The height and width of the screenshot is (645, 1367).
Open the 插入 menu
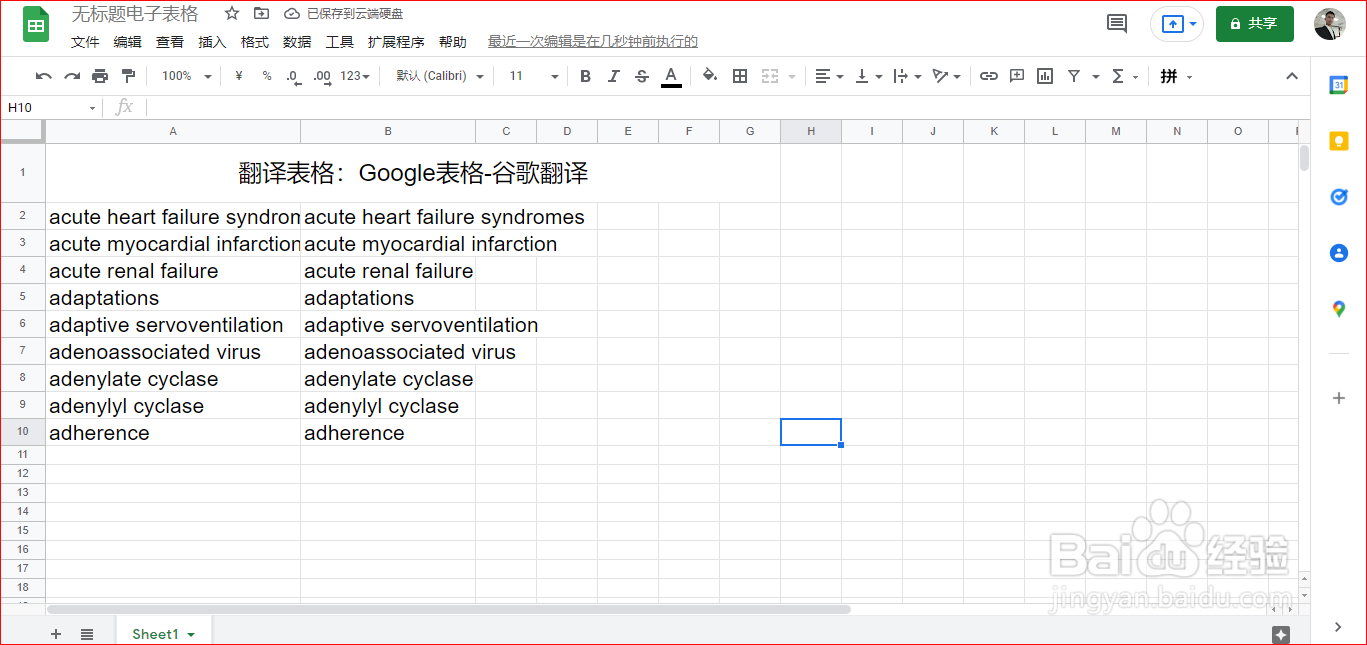[x=212, y=42]
